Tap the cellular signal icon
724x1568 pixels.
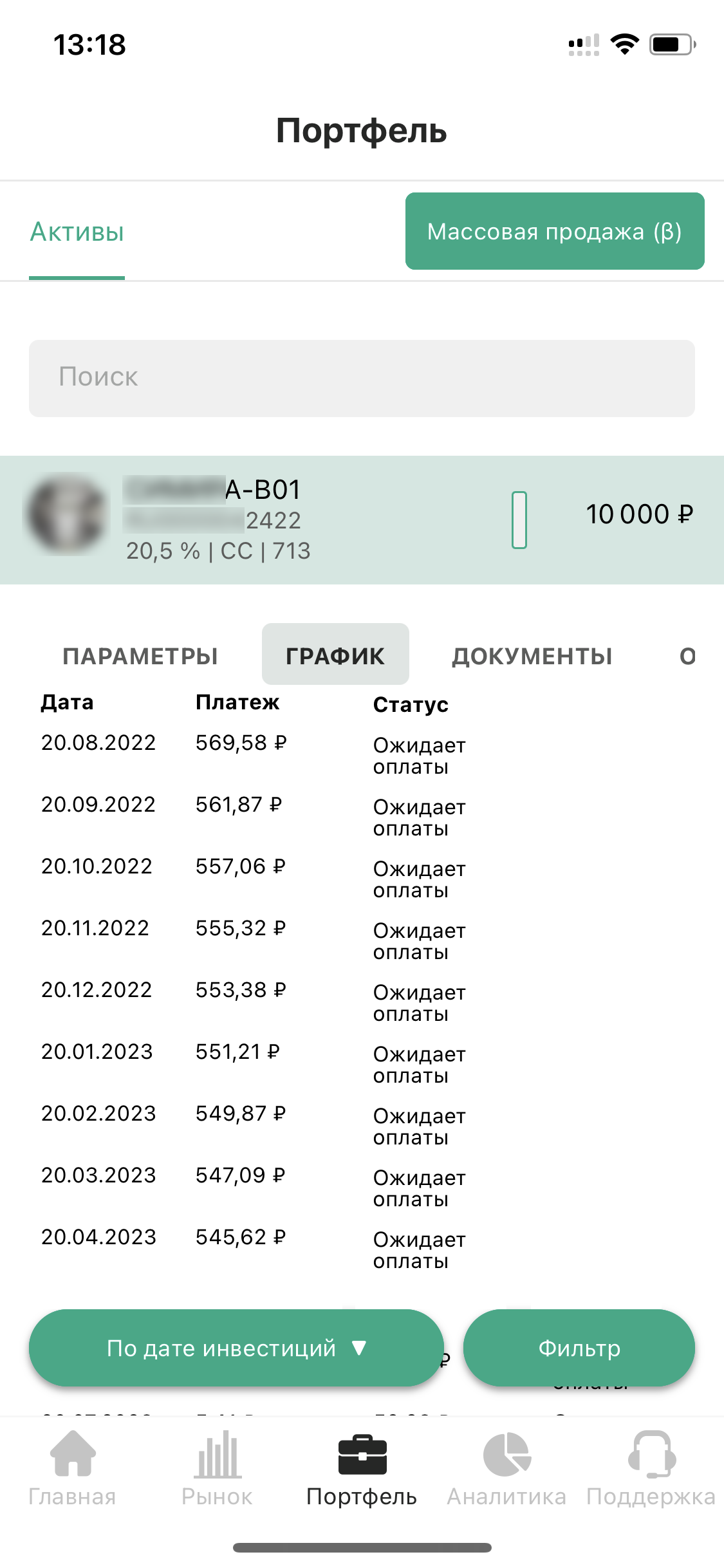coord(584,44)
